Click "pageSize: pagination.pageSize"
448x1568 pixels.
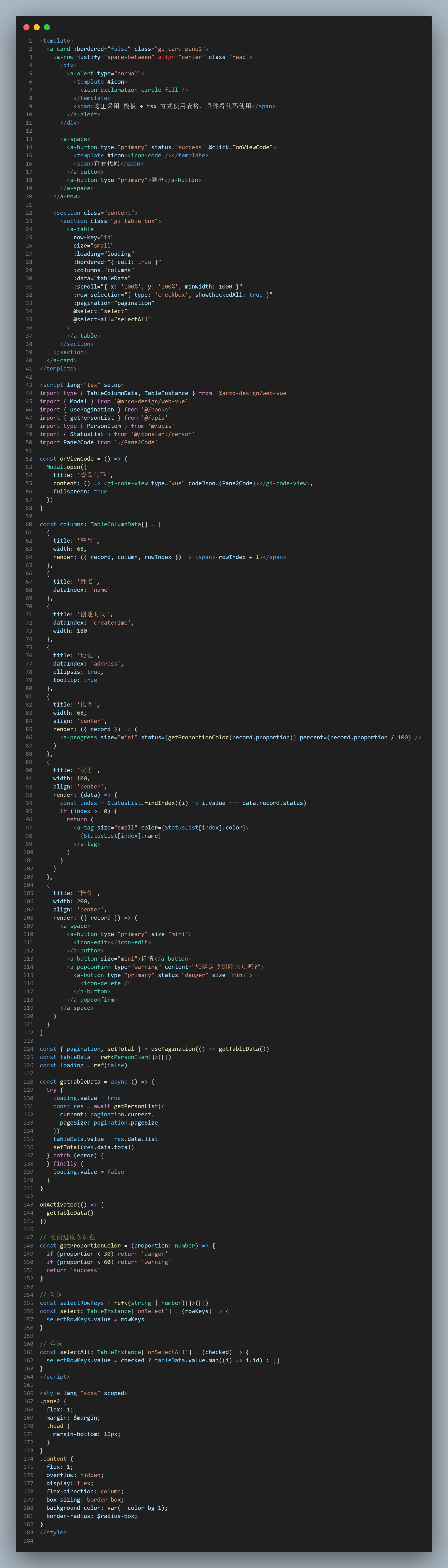[x=109, y=1123]
